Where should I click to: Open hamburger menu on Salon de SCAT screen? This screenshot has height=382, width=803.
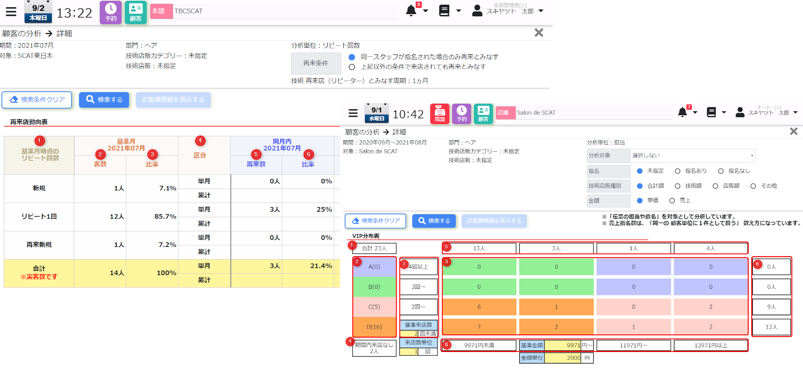click(x=353, y=113)
